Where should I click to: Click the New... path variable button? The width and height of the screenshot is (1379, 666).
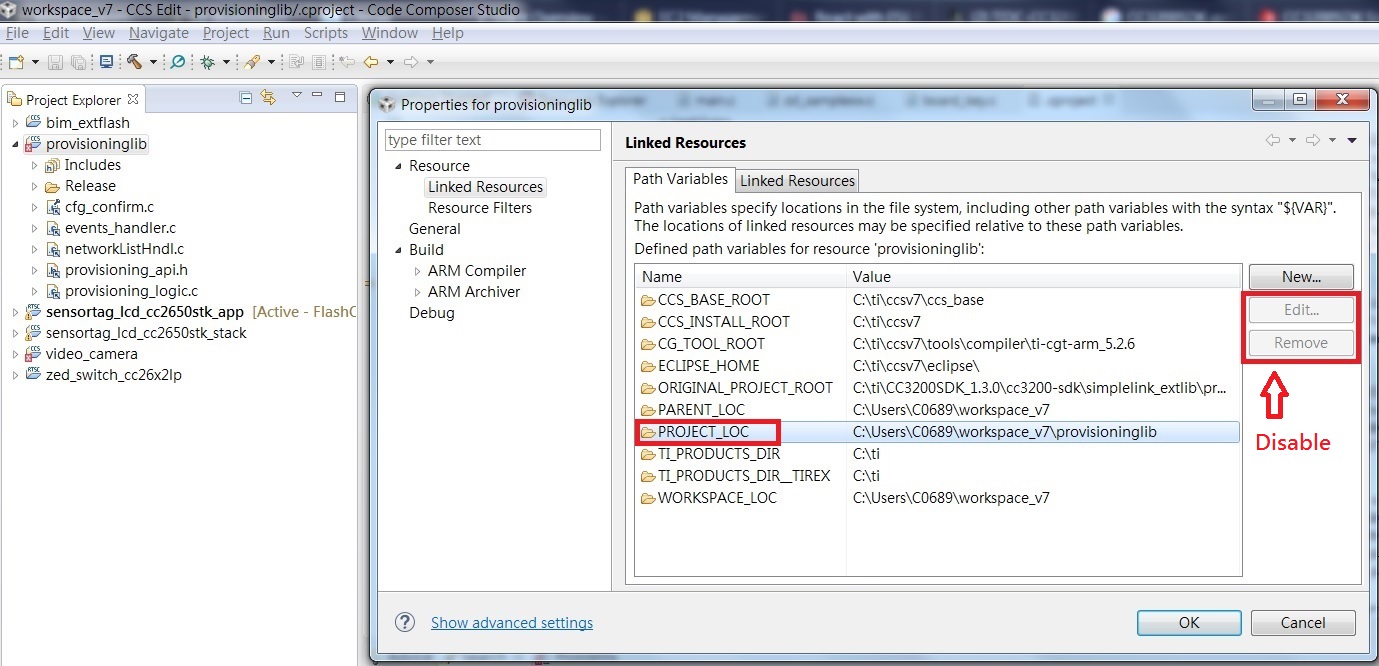click(x=1301, y=277)
